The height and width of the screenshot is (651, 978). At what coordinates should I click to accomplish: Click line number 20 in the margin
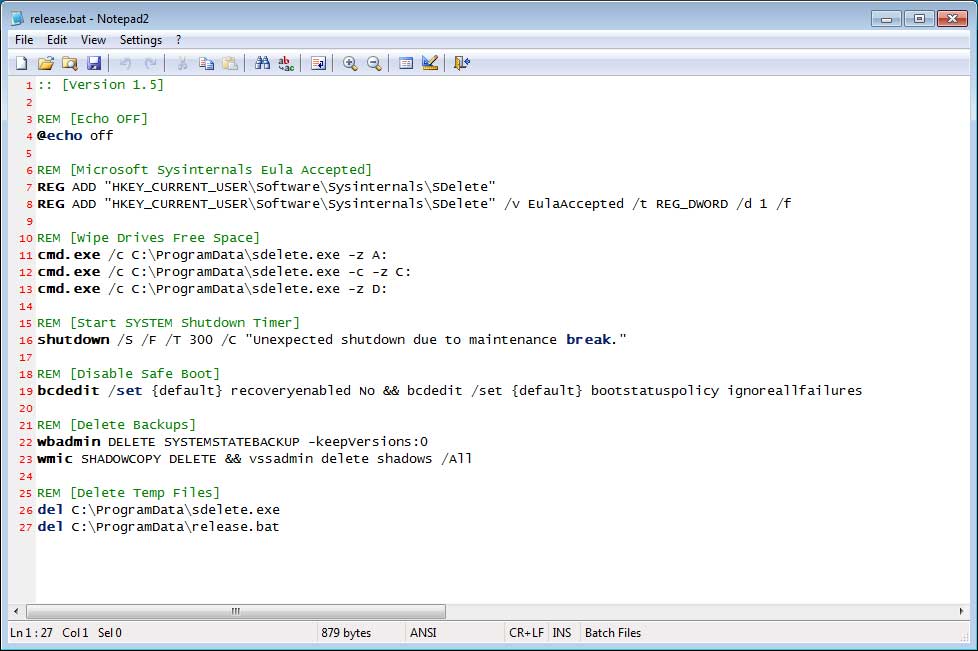(x=26, y=408)
